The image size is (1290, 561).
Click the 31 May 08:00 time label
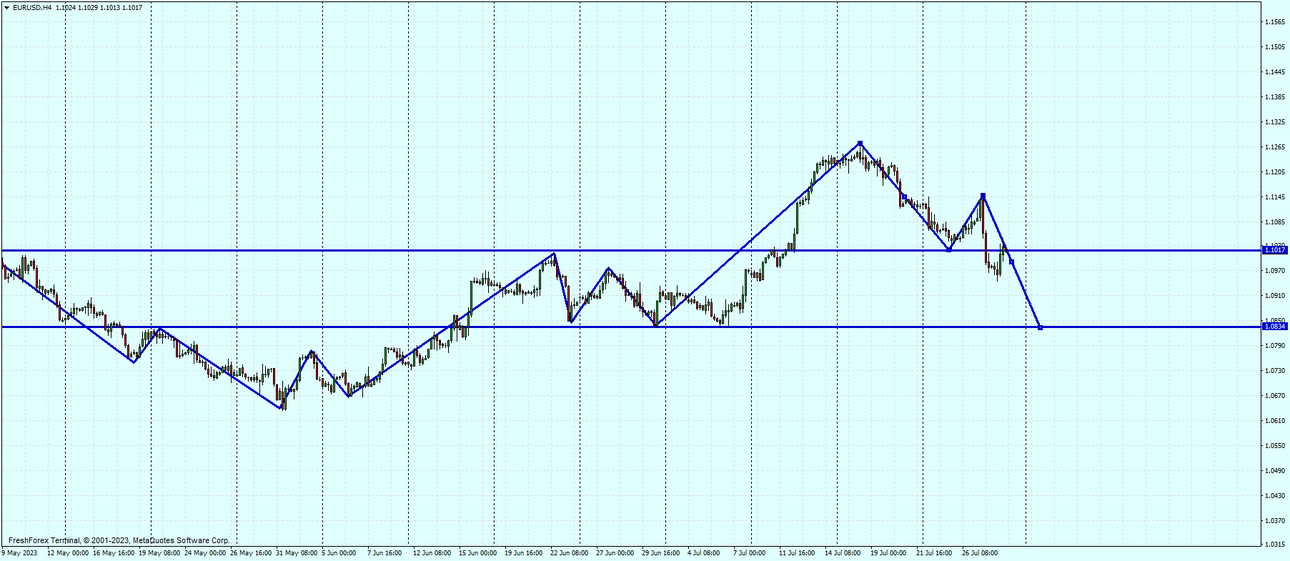pos(296,553)
